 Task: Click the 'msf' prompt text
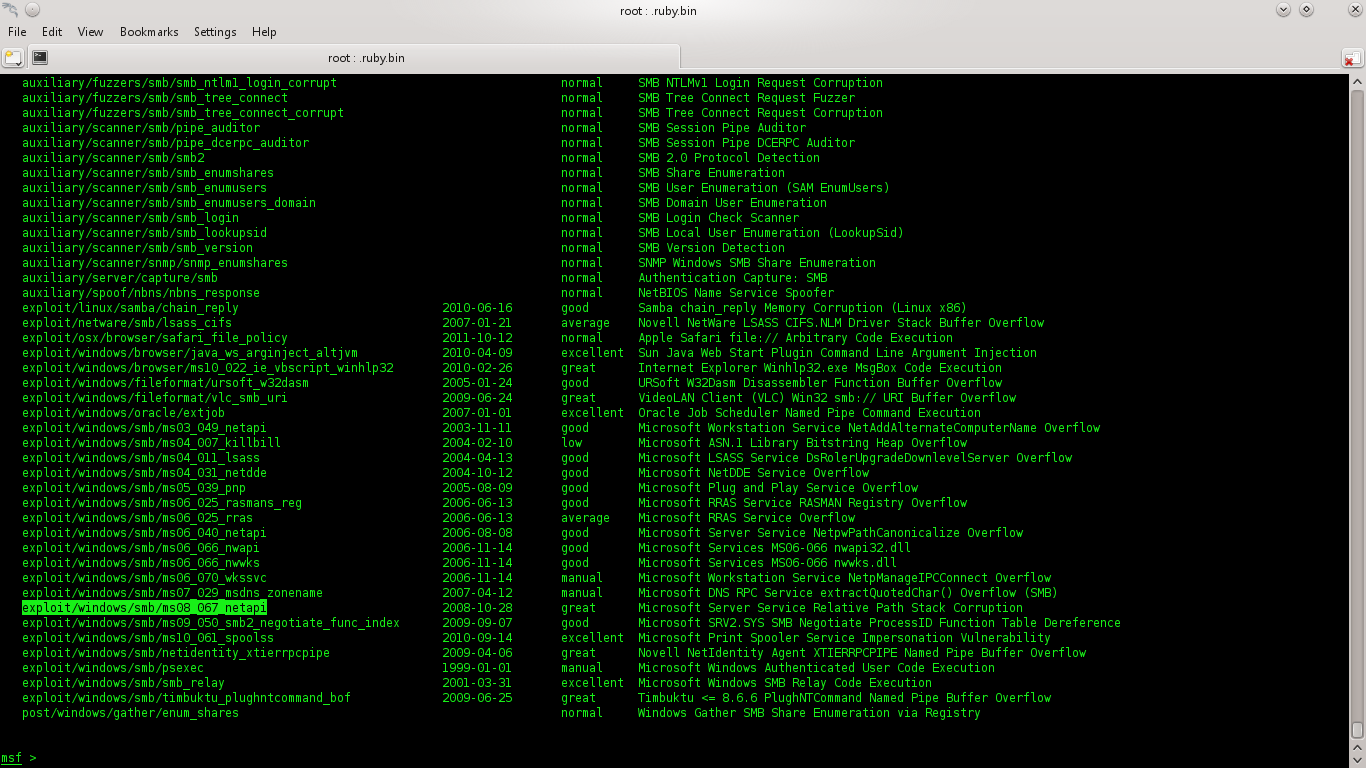[11, 758]
